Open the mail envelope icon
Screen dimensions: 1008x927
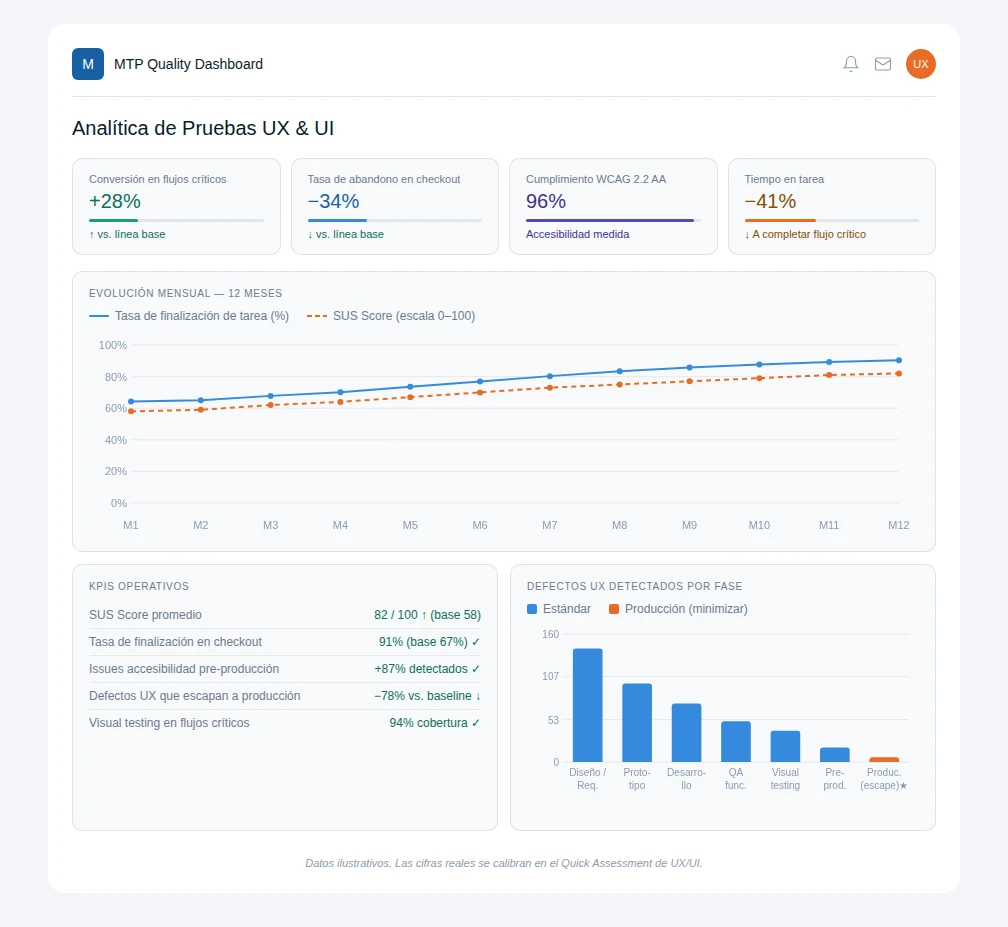click(883, 64)
